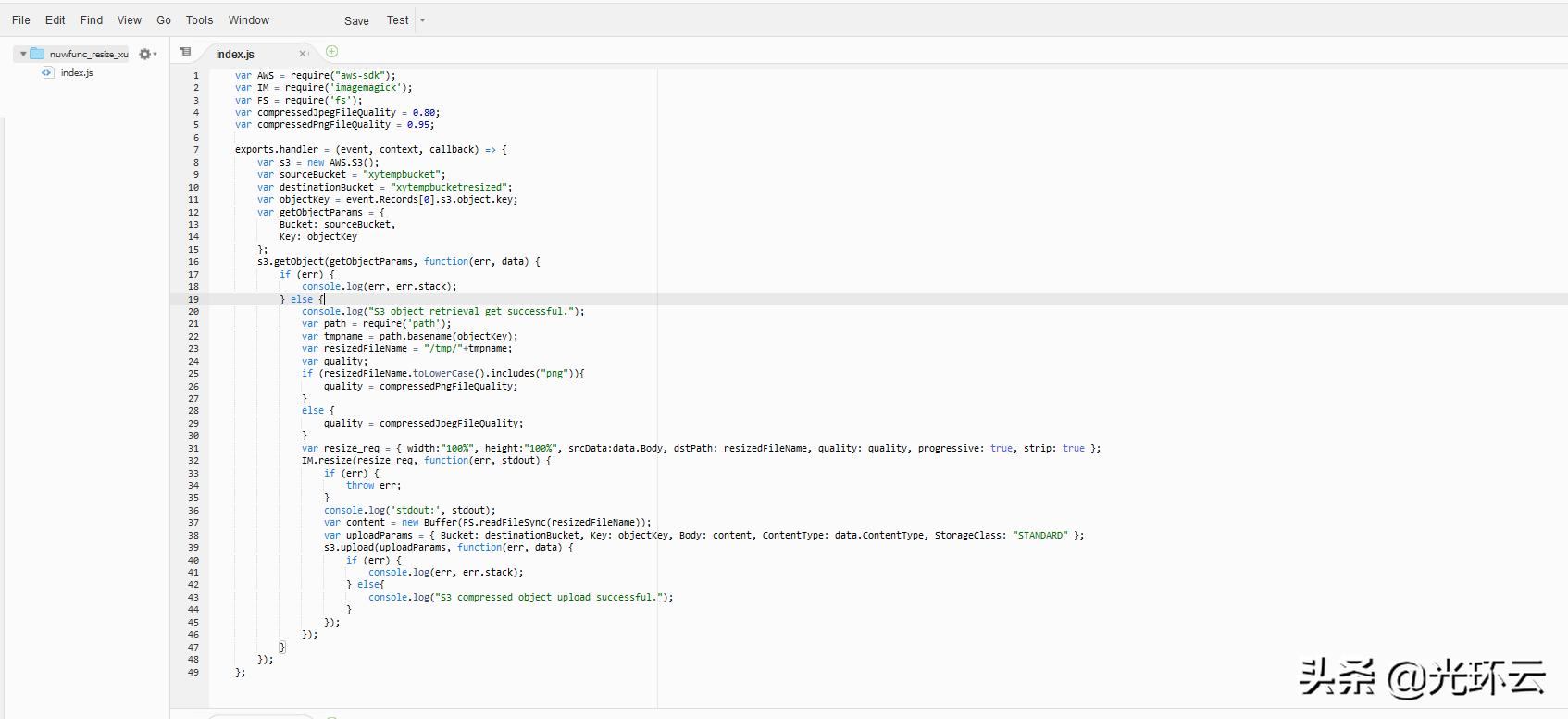Viewport: 1568px width, 719px height.
Task: Collapse the nuwfunc_resize_xu folder triangle
Action: tap(23, 54)
